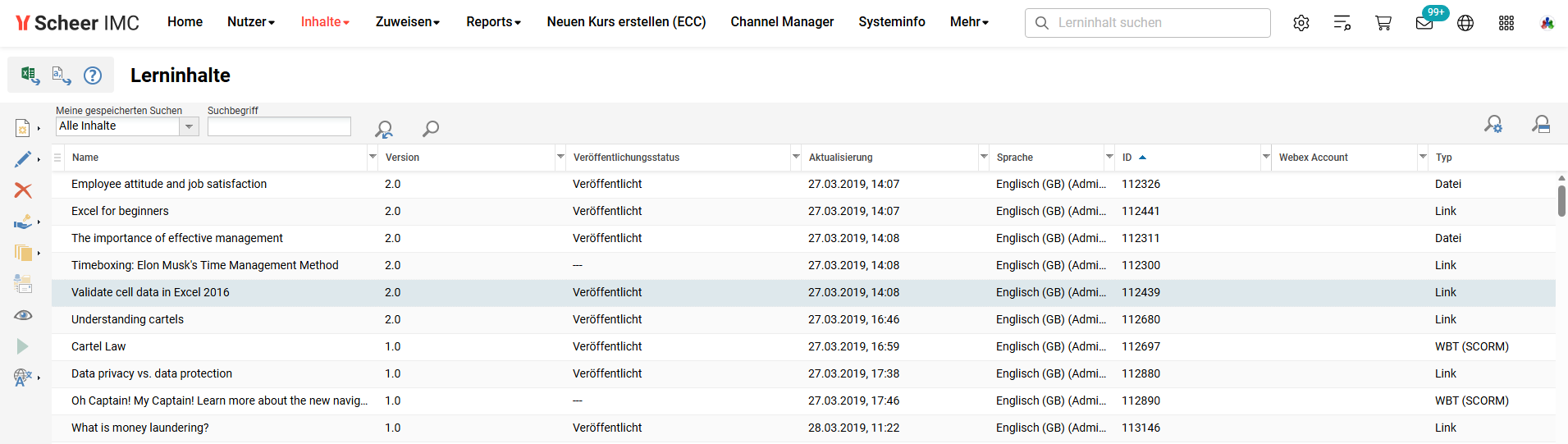
Task: Open the Version column filter arrow
Action: click(x=560, y=157)
